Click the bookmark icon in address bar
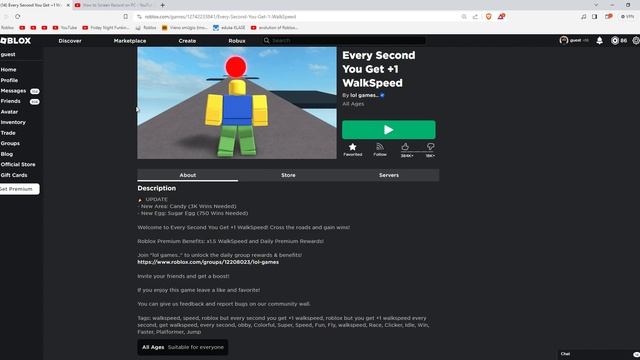640x360 pixels. click(126, 16)
